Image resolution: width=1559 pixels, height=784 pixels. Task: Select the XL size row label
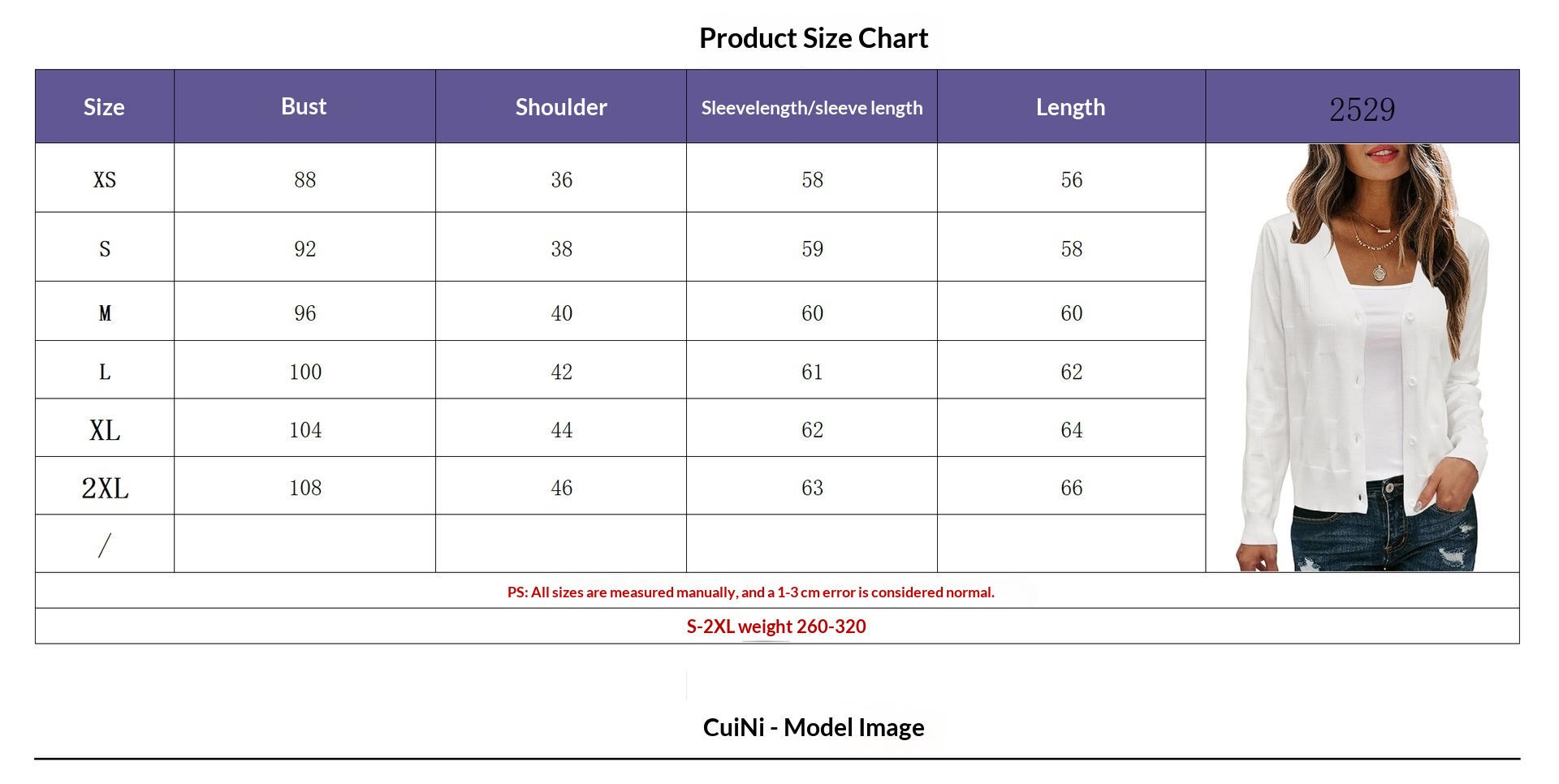coord(105,429)
